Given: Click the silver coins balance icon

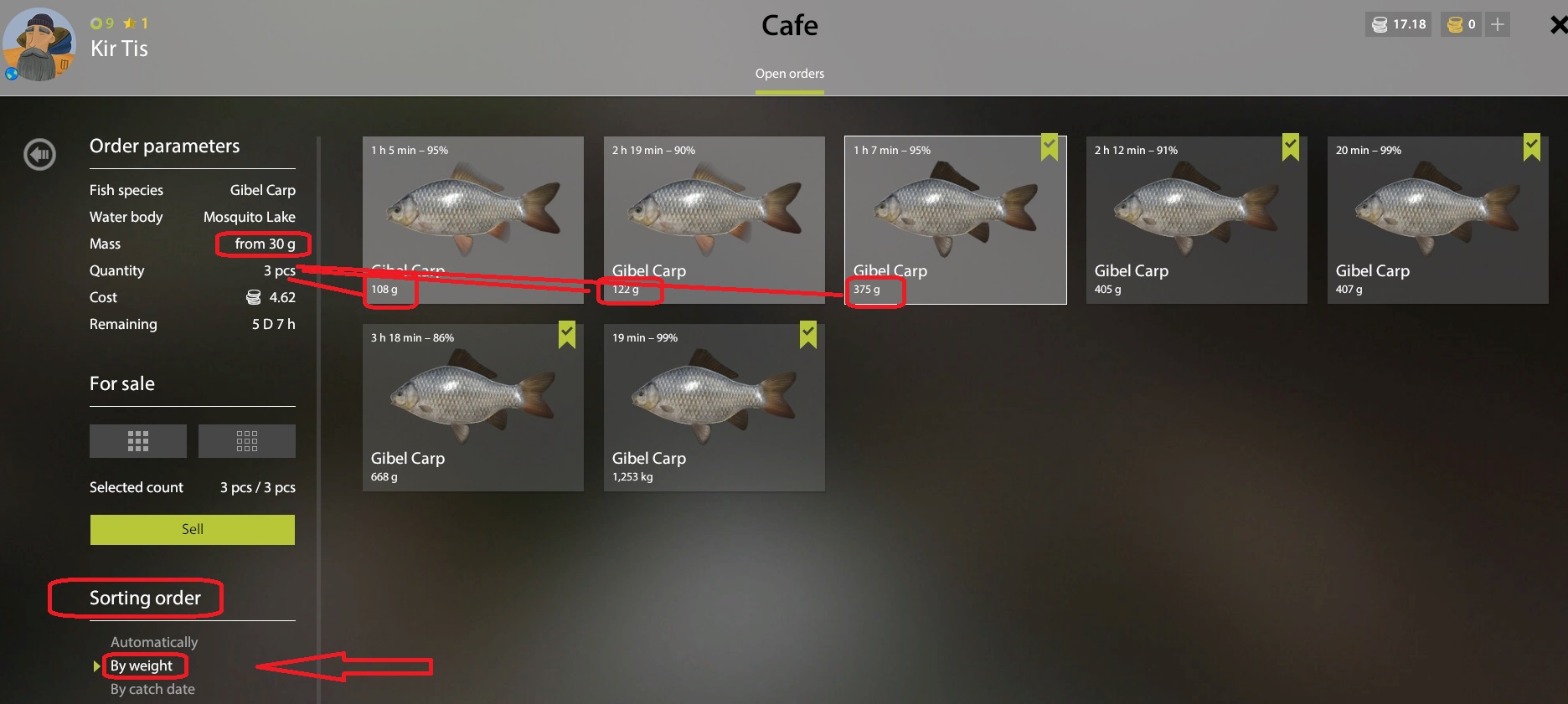Looking at the screenshot, I should pyautogui.click(x=1380, y=24).
